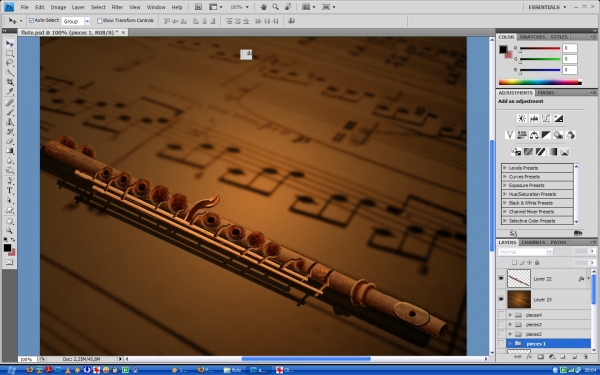Click the red R channel slider

click(x=540, y=49)
